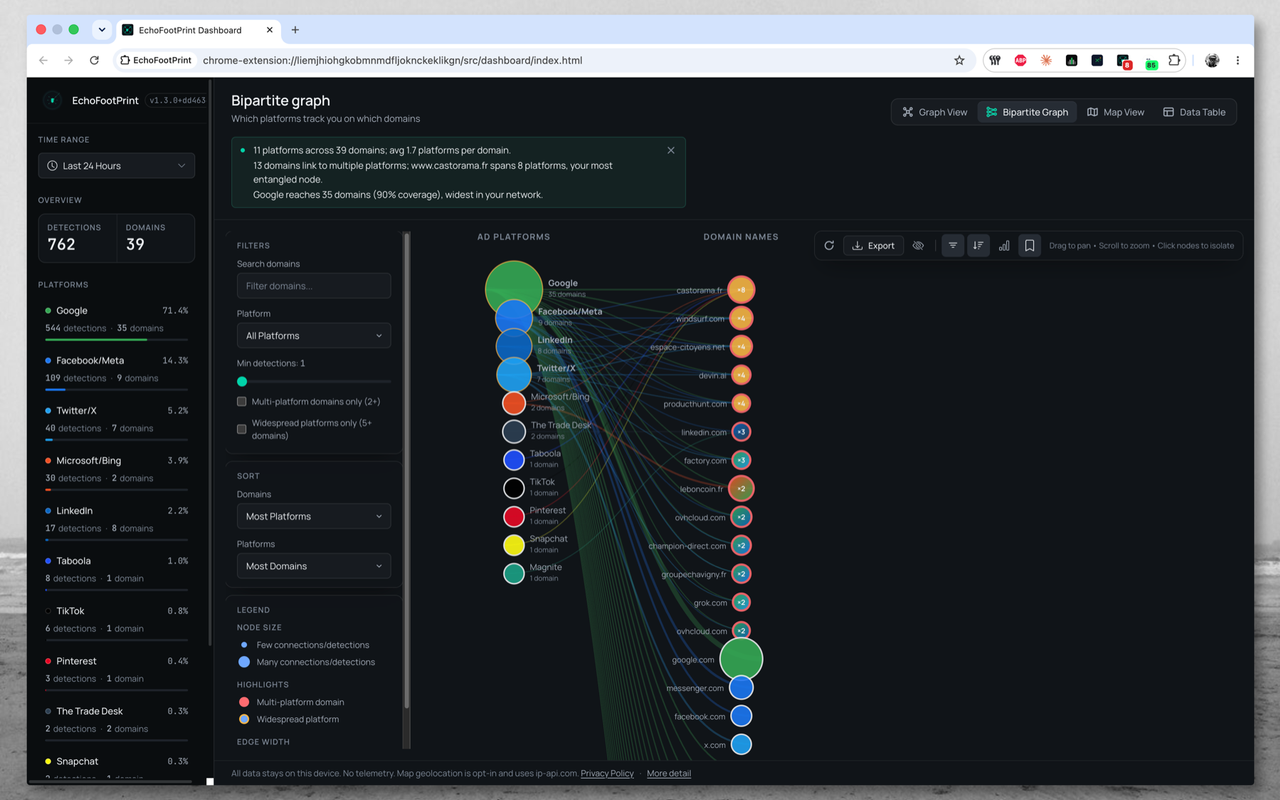Dismiss the insights banner with X

pos(671,150)
